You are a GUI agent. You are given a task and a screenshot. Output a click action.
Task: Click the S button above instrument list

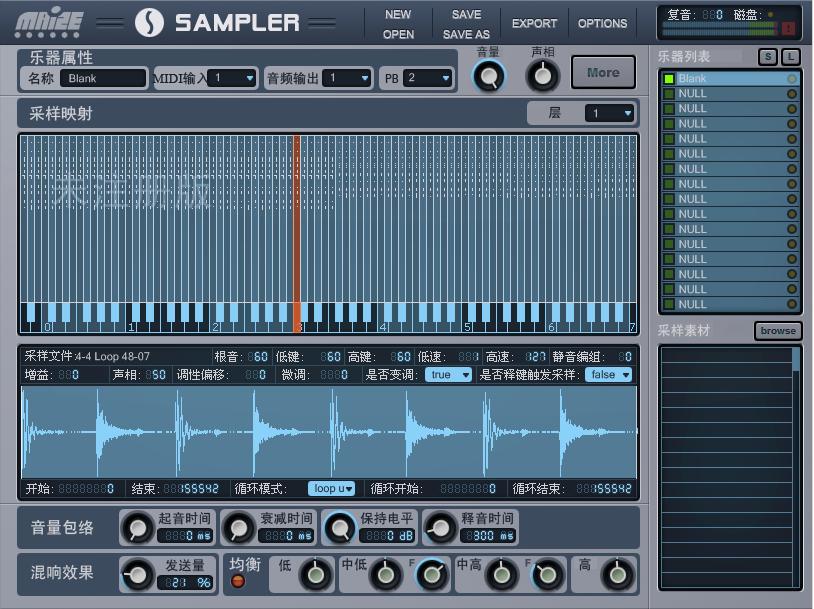tap(768, 57)
